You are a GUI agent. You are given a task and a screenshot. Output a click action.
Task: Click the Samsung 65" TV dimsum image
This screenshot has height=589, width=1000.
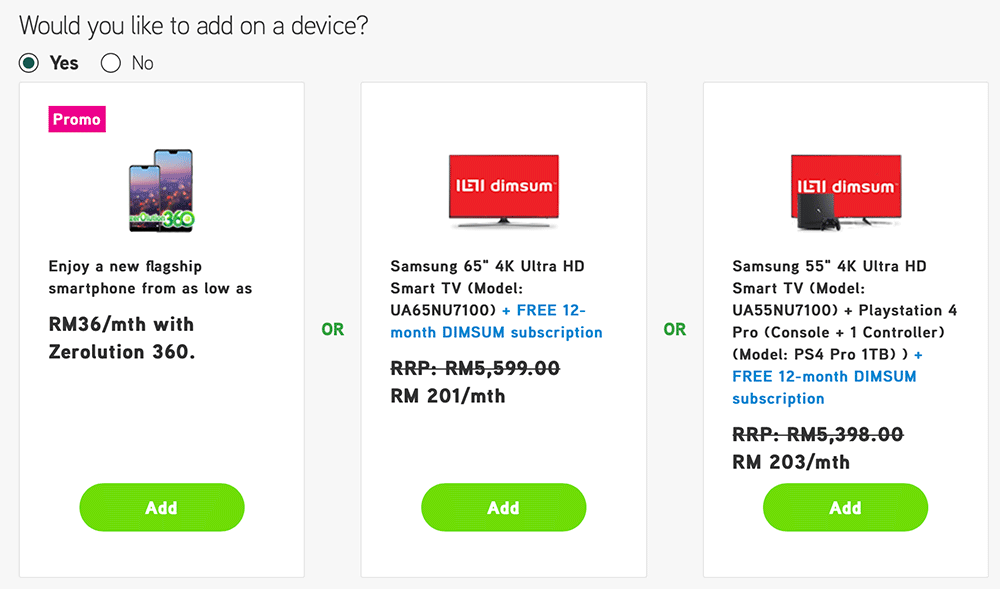503,190
